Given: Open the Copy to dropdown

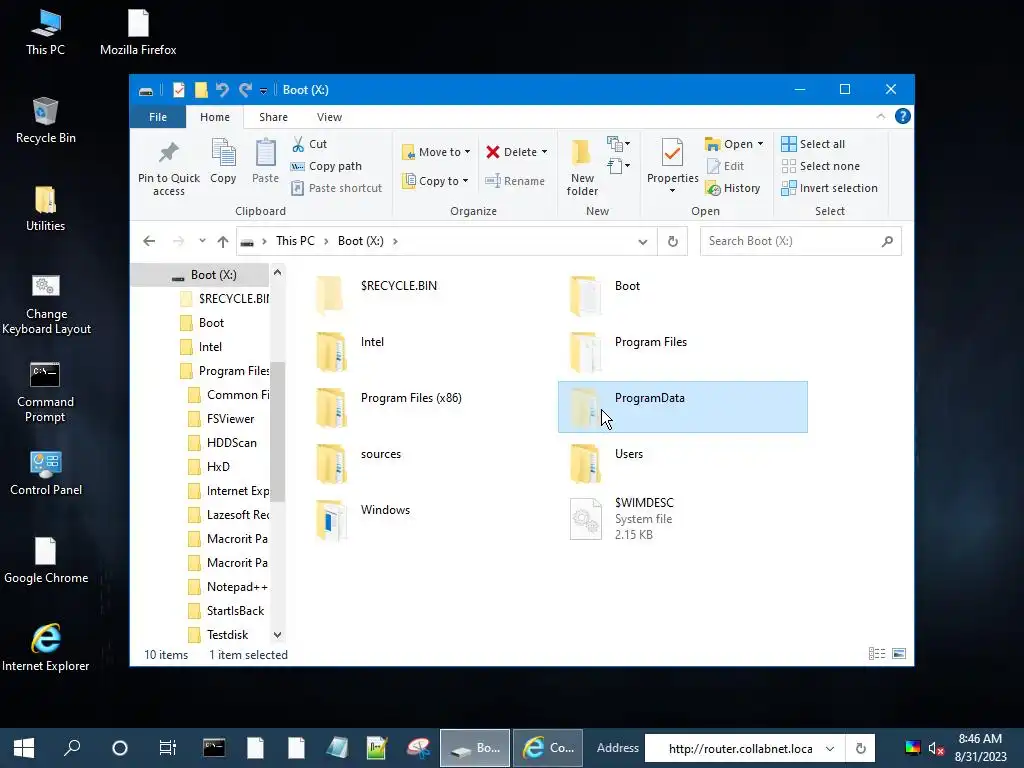Looking at the screenshot, I should point(436,181).
